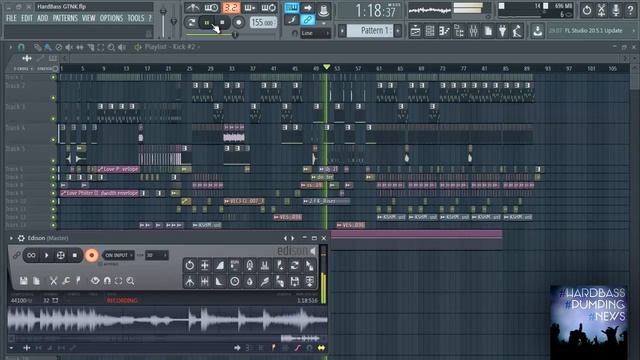Open the plugin picker plug icon
The width and height of the screenshot is (640, 360).
point(502,31)
